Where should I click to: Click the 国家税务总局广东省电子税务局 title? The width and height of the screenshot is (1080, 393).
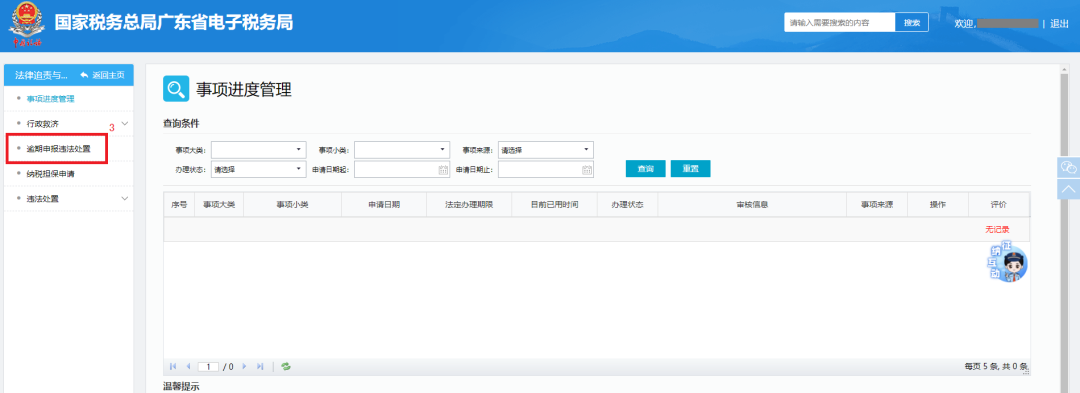pos(174,23)
